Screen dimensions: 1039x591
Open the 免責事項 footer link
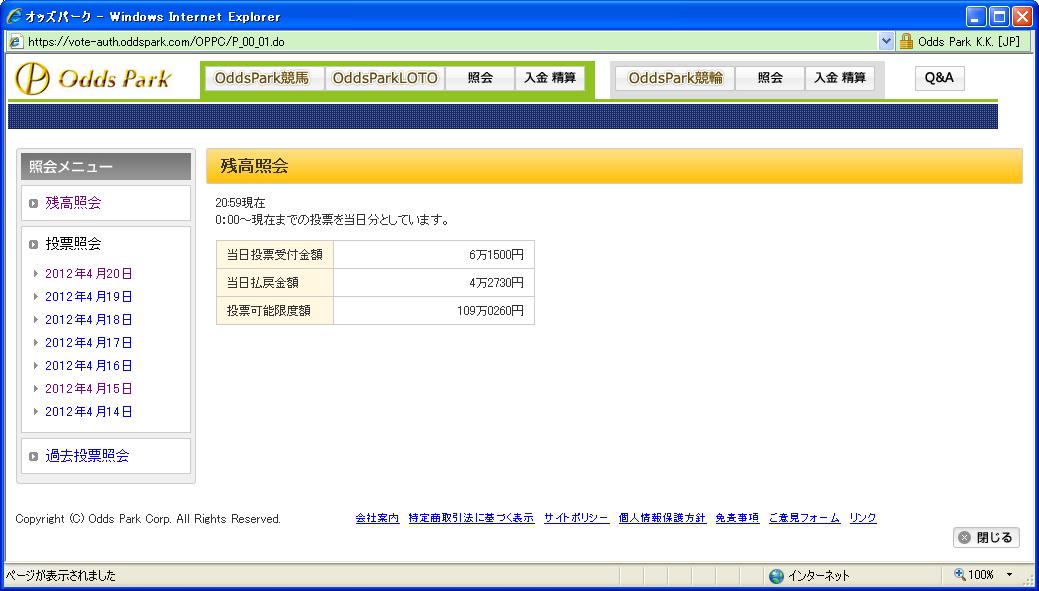[x=738, y=518]
